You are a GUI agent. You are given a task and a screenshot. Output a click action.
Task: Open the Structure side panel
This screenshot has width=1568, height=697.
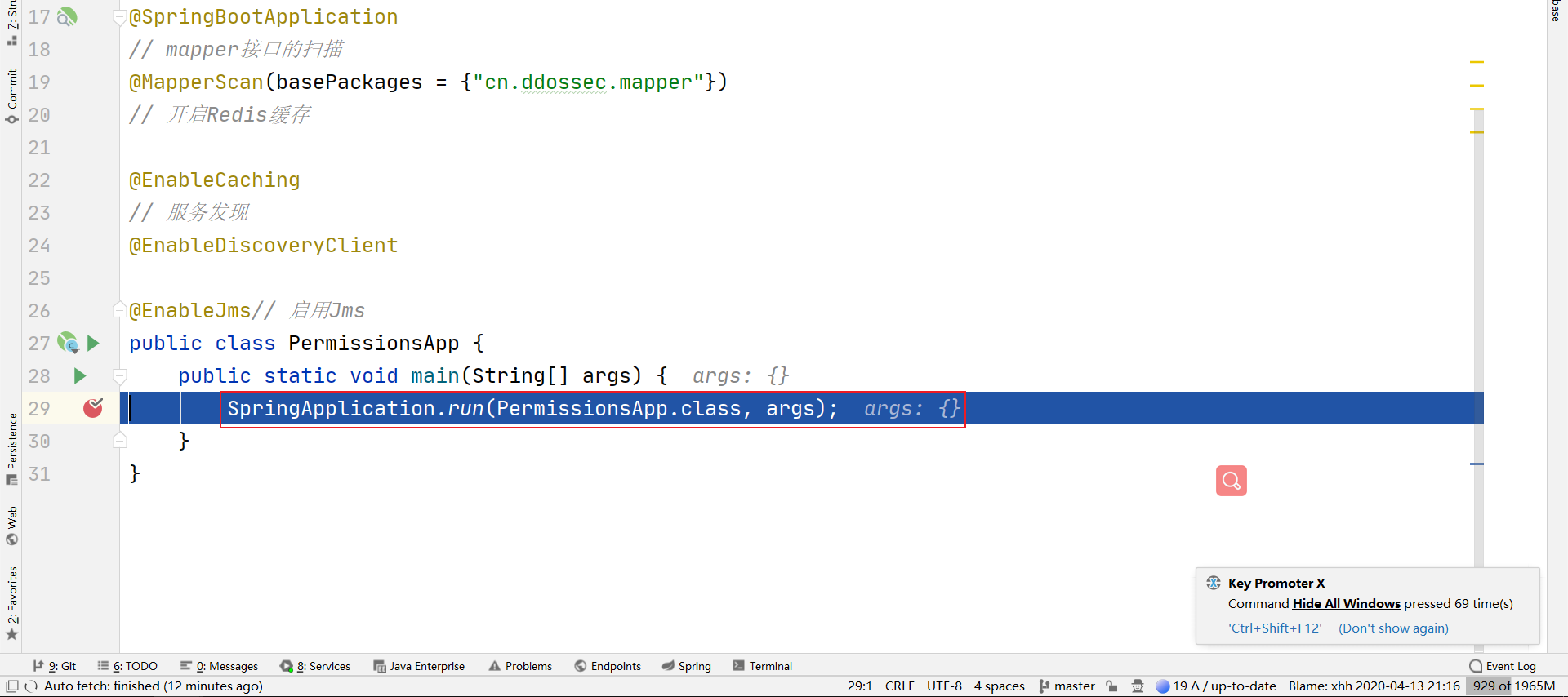pos(11,23)
